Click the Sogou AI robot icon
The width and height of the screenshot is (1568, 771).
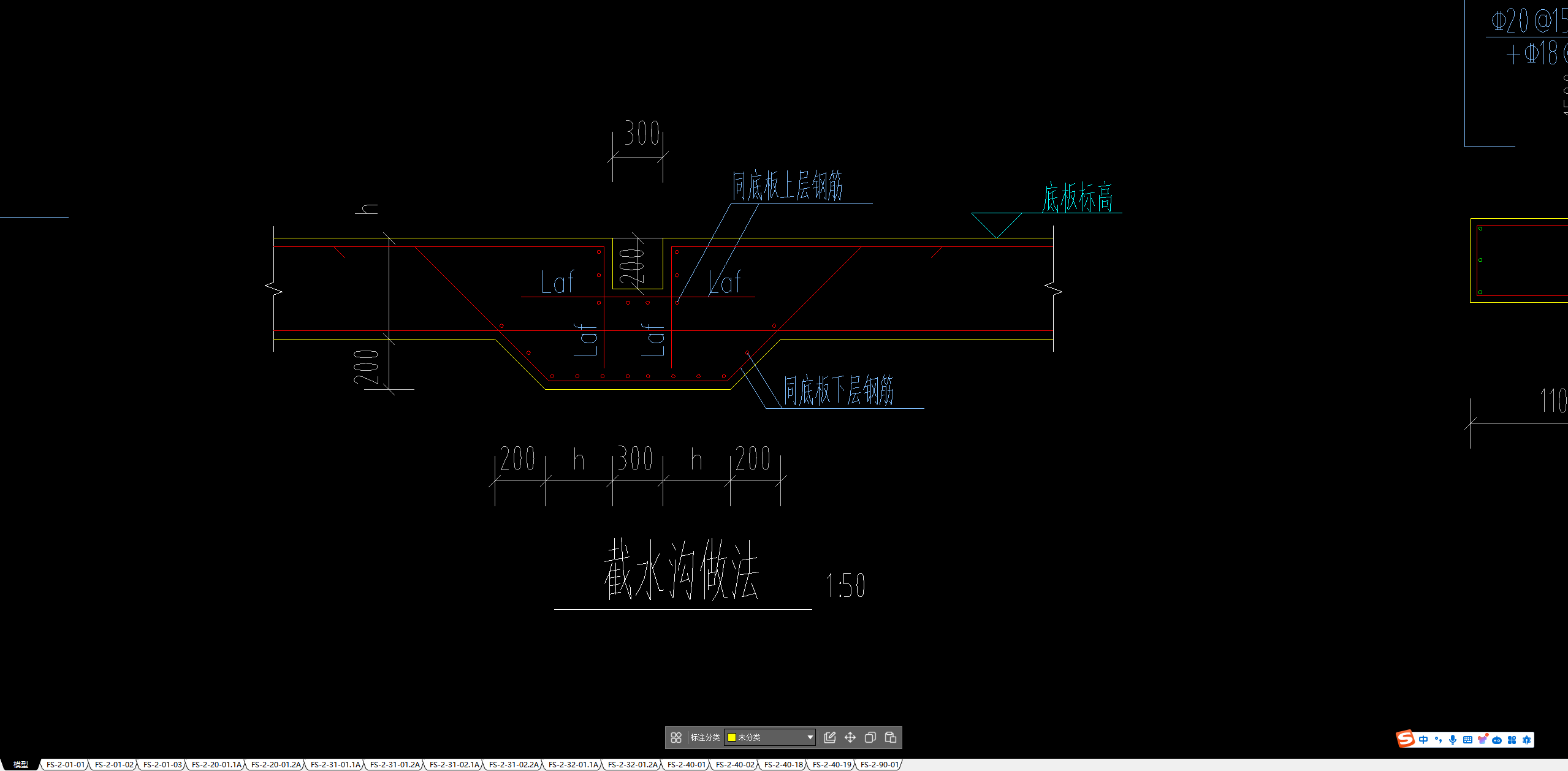click(1497, 740)
